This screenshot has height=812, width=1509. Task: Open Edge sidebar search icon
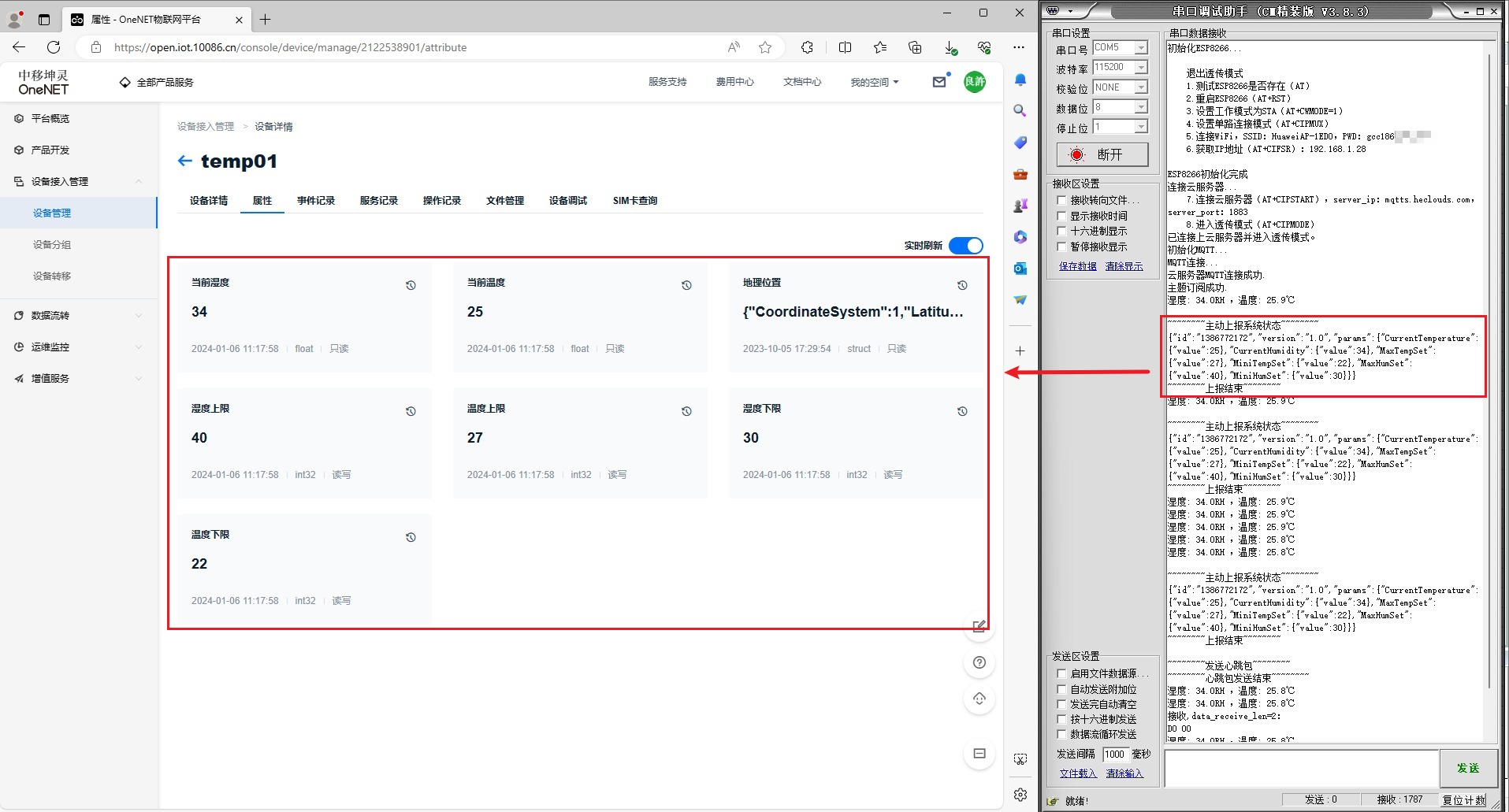[1020, 111]
